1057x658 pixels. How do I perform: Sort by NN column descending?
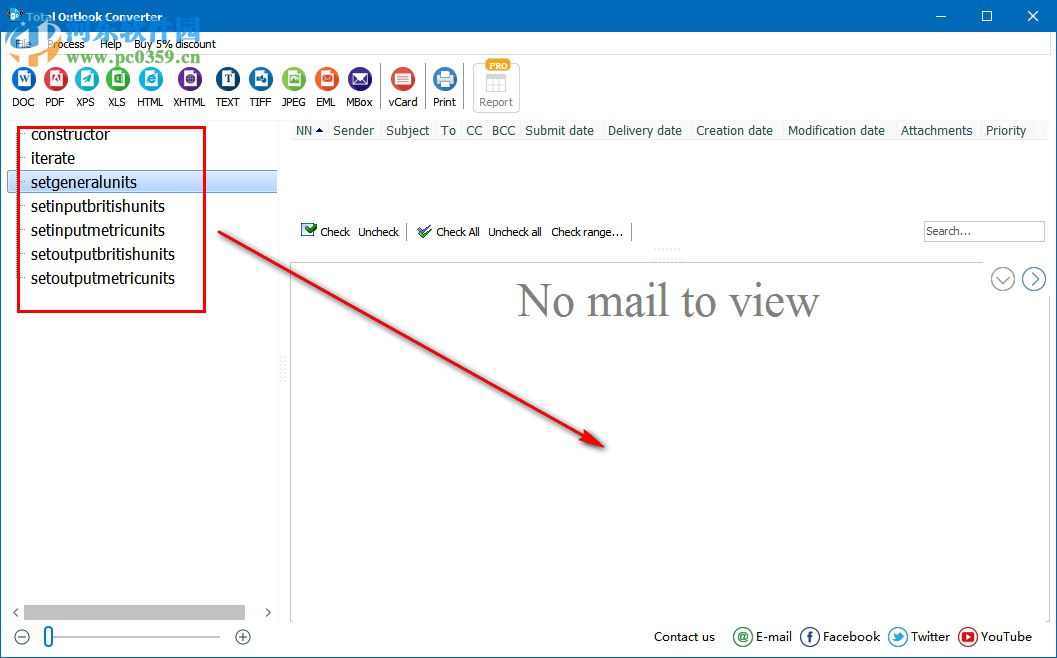click(304, 130)
